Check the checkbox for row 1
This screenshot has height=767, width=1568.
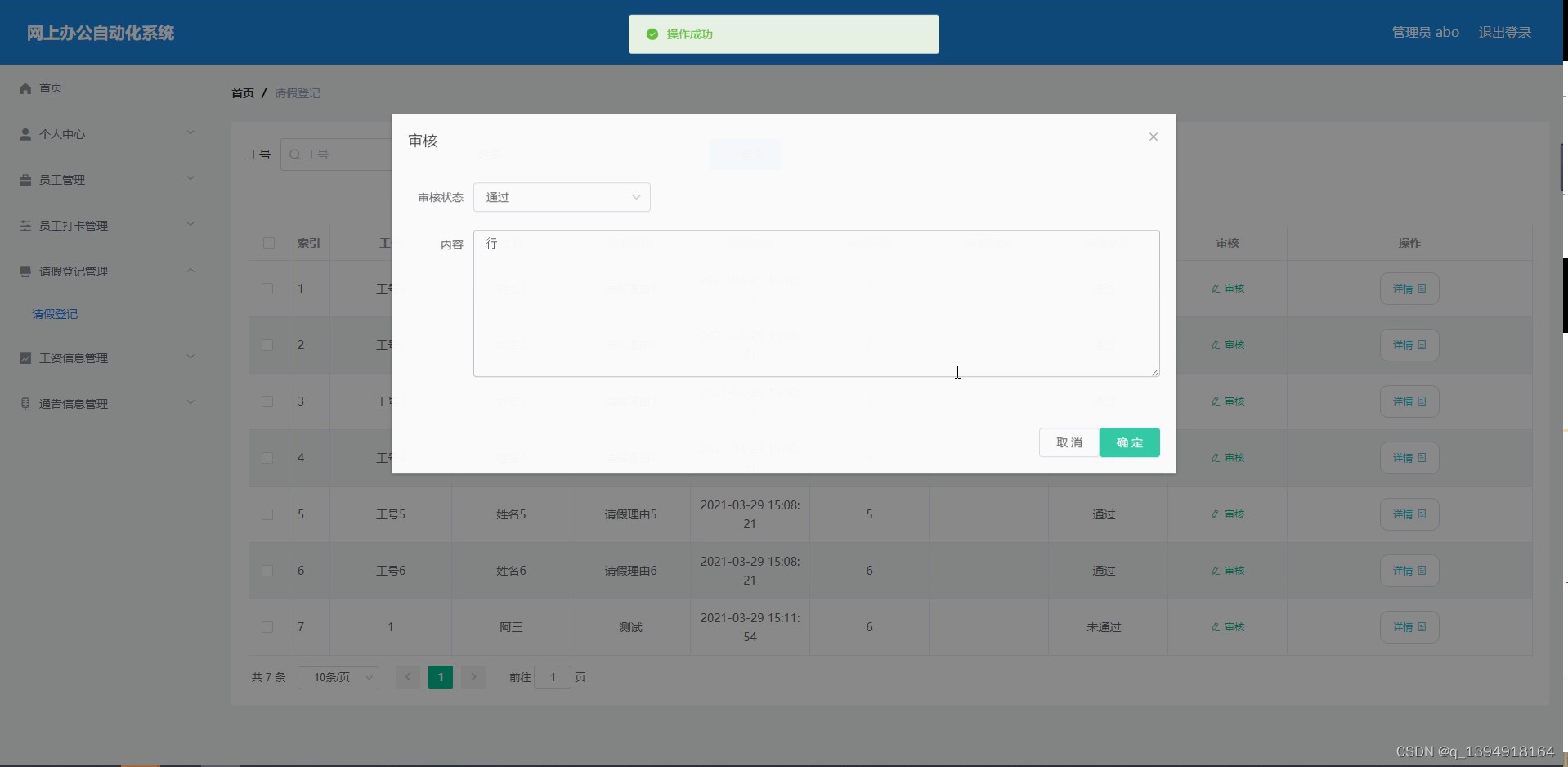(x=267, y=289)
